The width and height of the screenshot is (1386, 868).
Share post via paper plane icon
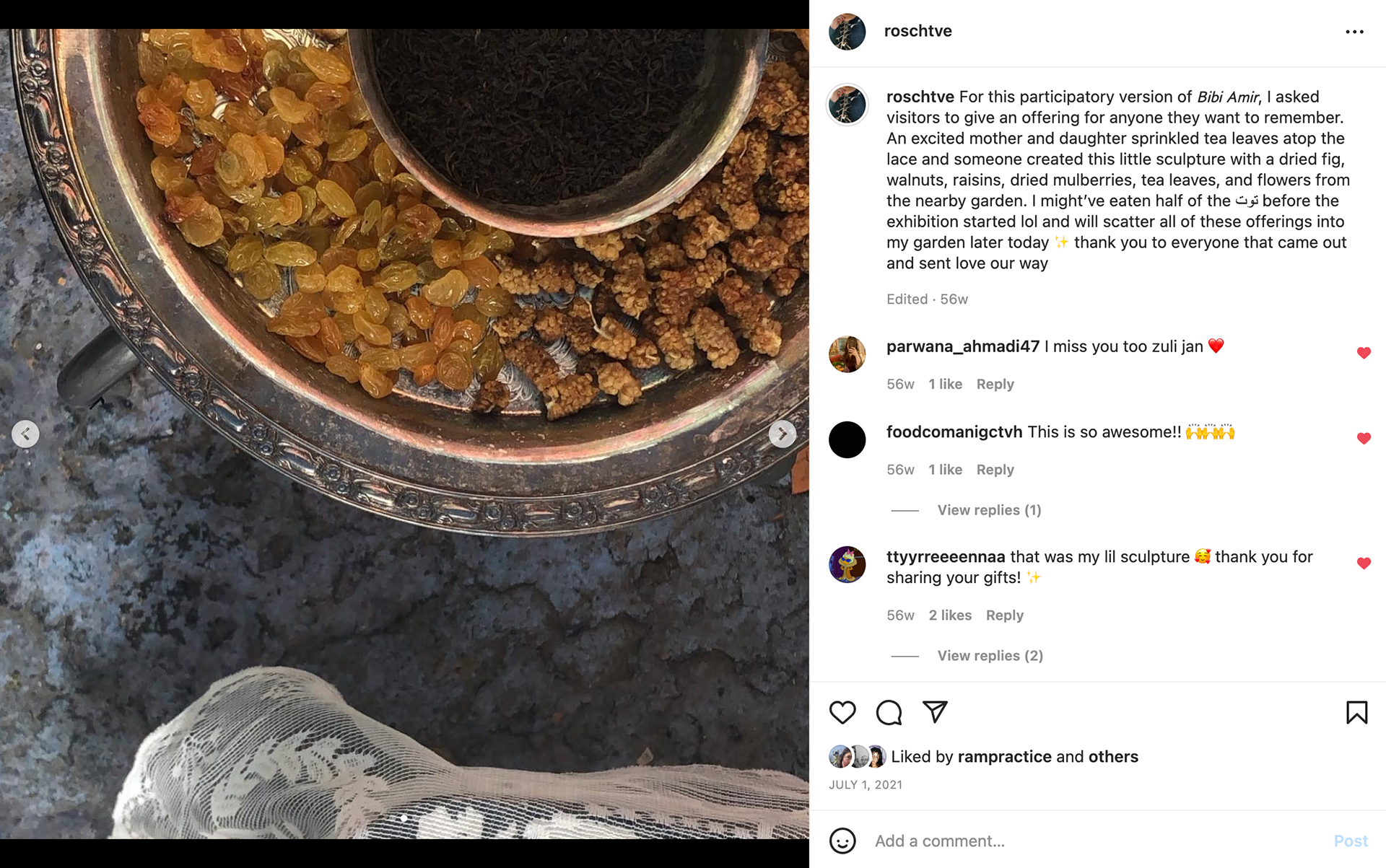[935, 712]
